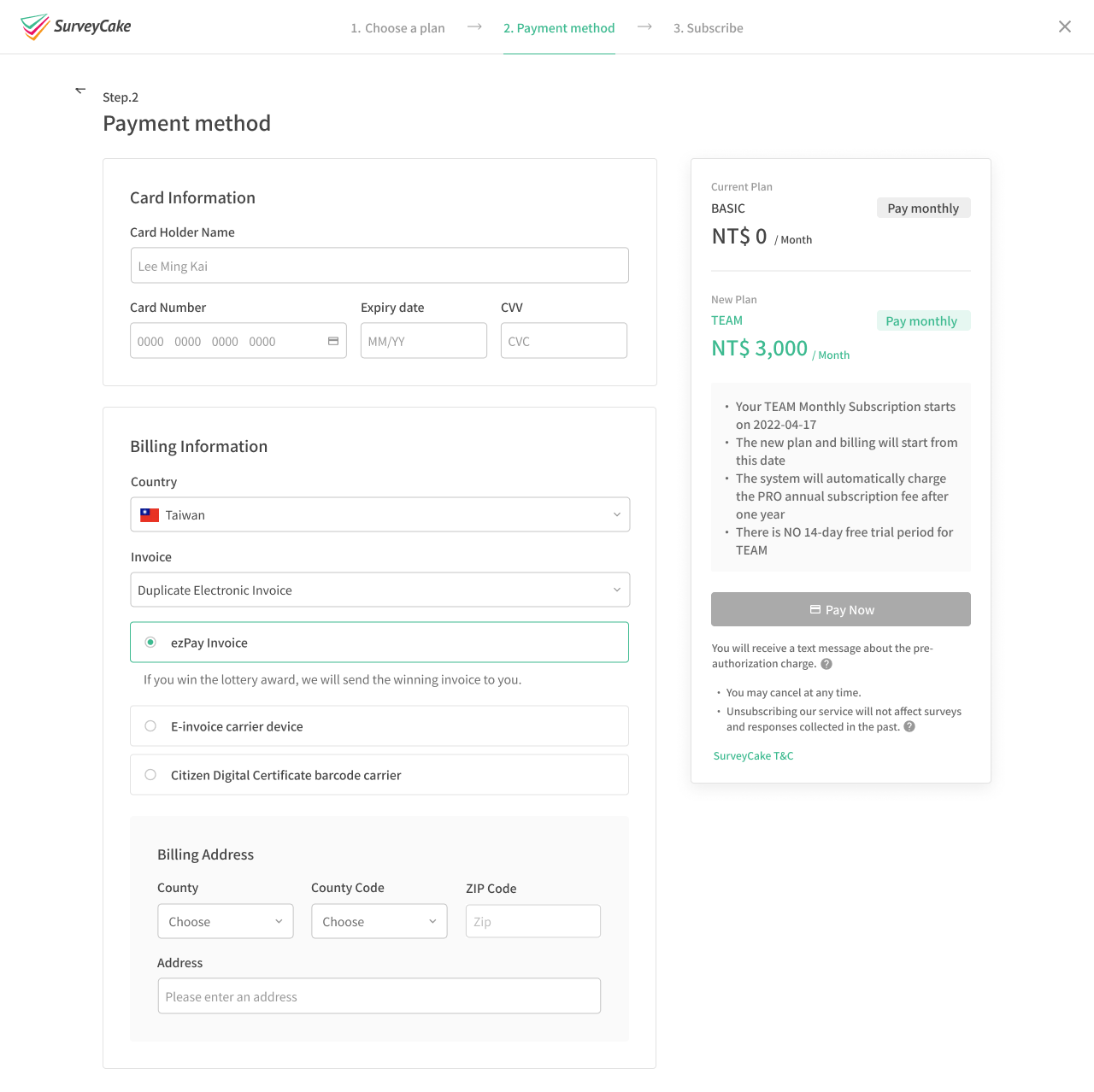
Task: Choose Citizen Digital Certificate barcode carrier
Action: tap(150, 775)
